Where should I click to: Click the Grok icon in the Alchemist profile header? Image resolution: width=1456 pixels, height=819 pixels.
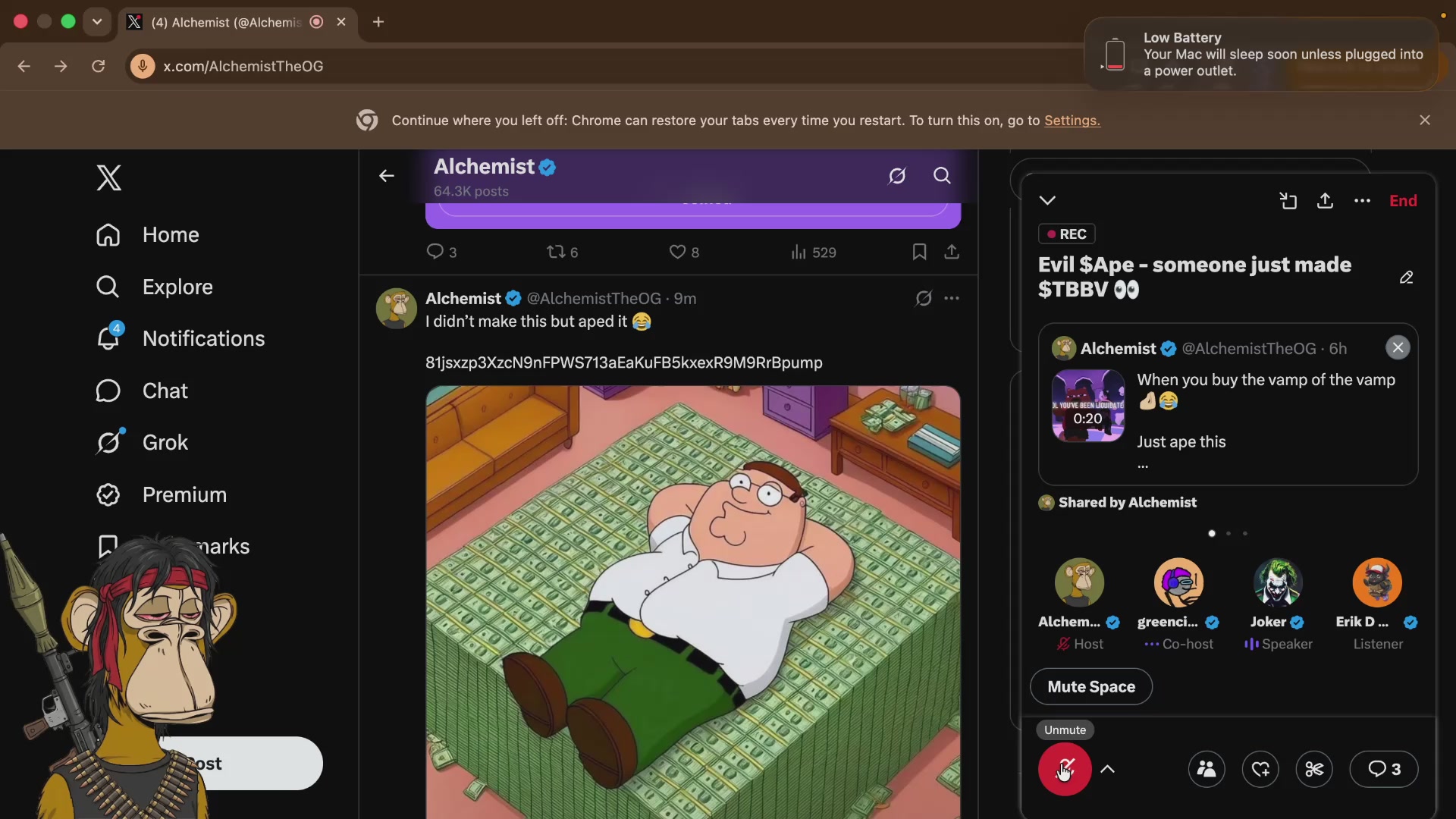coord(897,176)
